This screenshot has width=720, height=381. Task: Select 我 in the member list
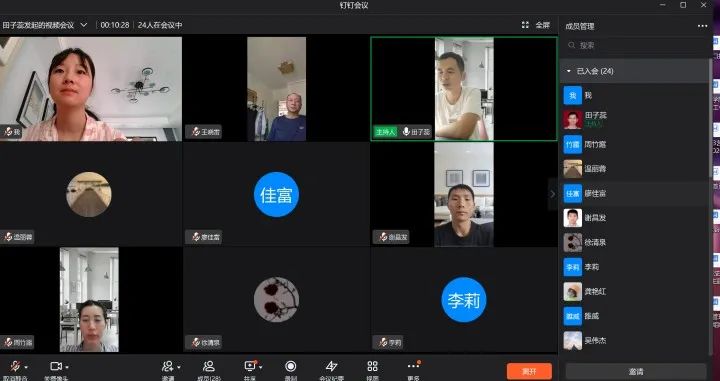[634, 95]
